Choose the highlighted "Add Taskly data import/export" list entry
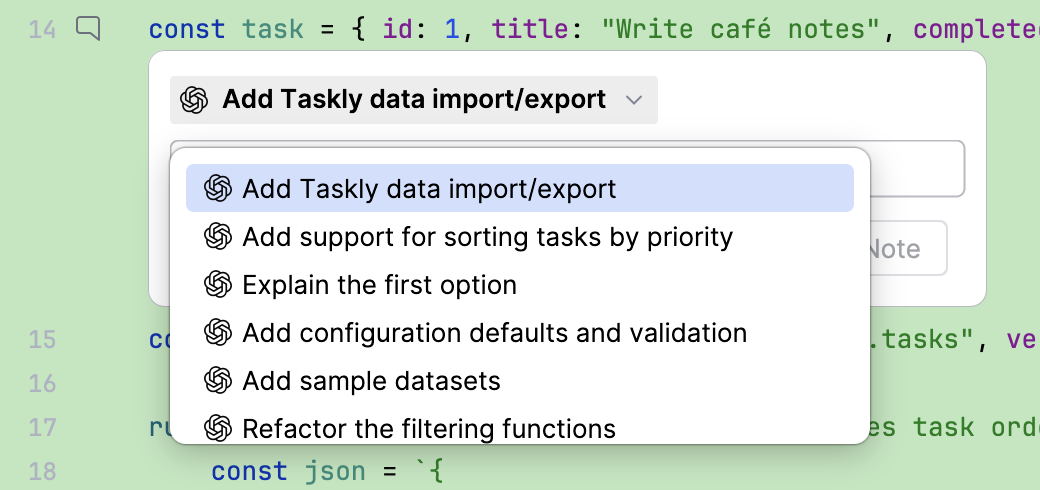Screen dimensions: 1040x490 (x=519, y=188)
